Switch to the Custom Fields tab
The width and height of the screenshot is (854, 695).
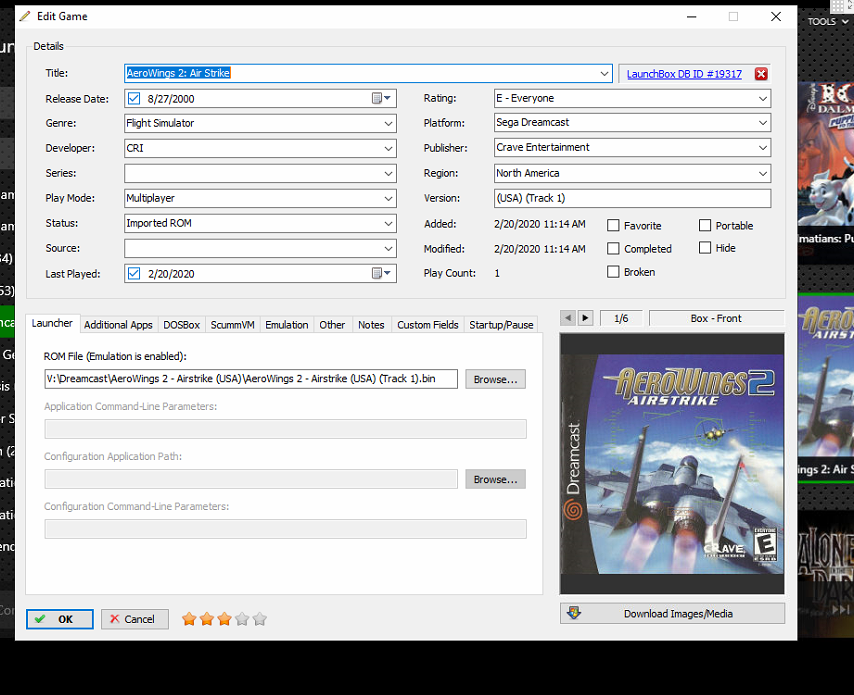click(x=428, y=325)
